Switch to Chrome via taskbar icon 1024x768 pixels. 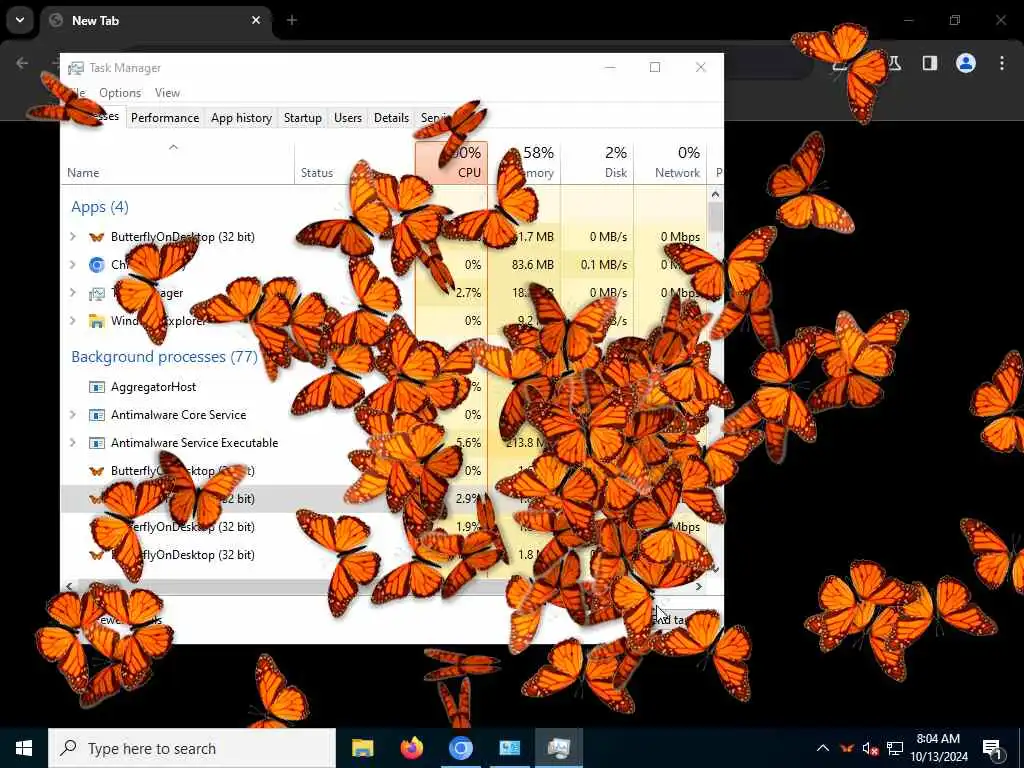pyautogui.click(x=460, y=748)
